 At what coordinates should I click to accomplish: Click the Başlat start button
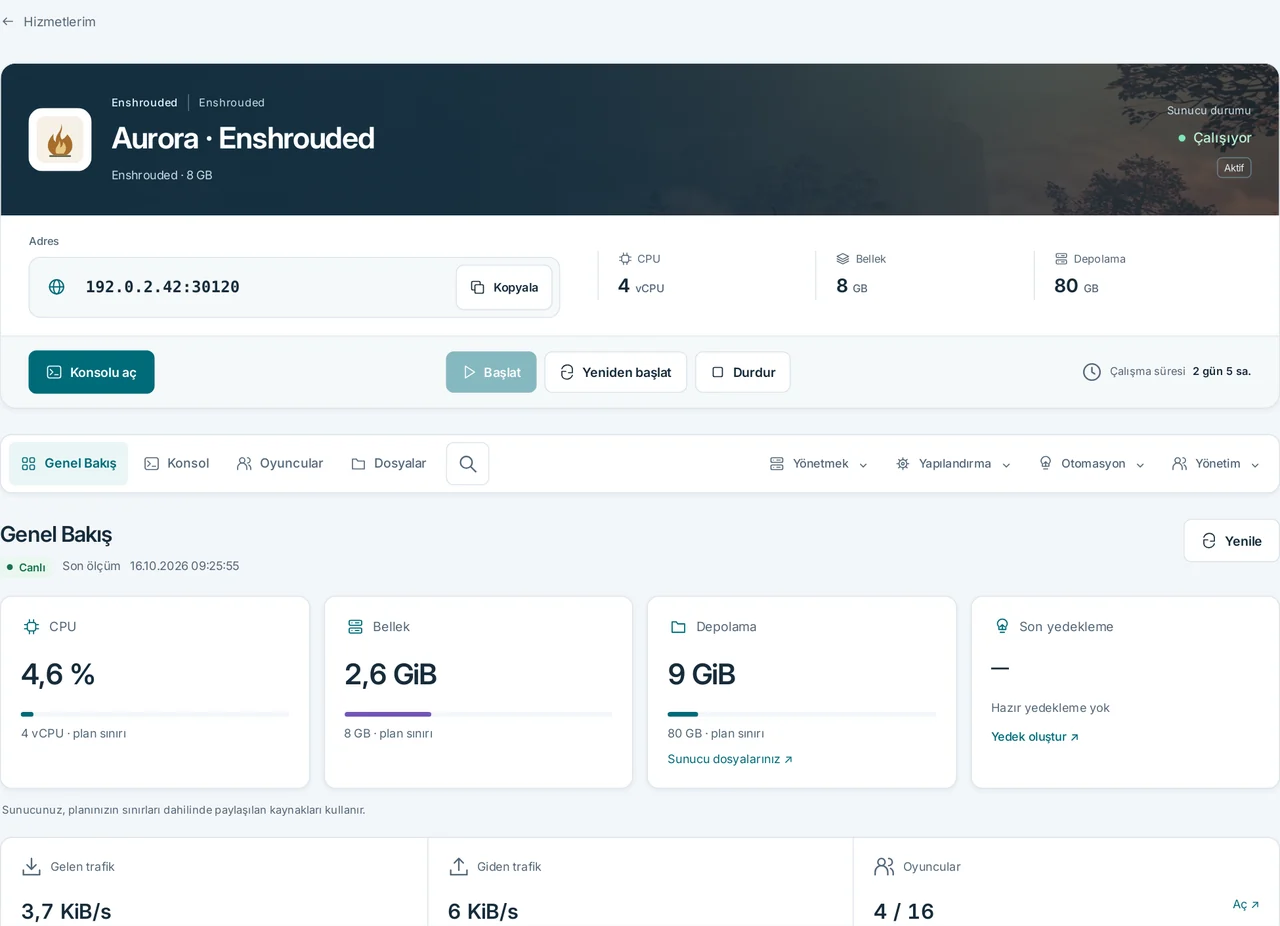click(x=491, y=372)
